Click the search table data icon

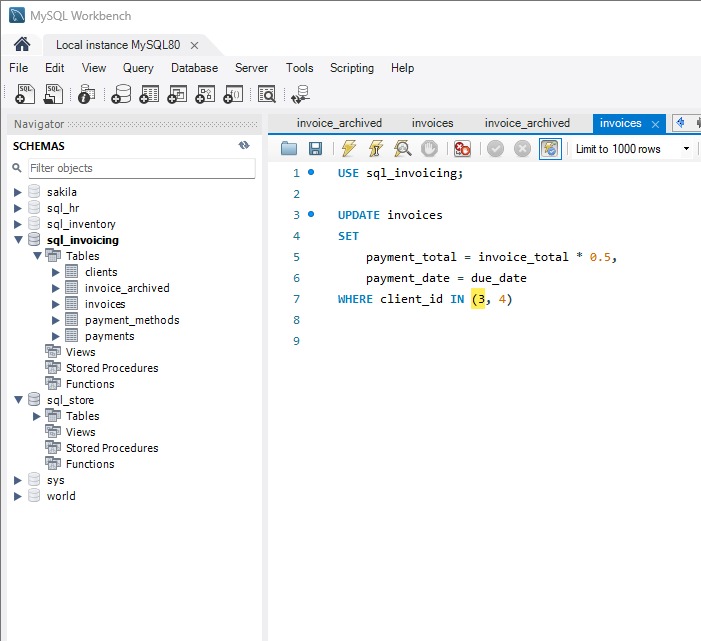coord(267,94)
